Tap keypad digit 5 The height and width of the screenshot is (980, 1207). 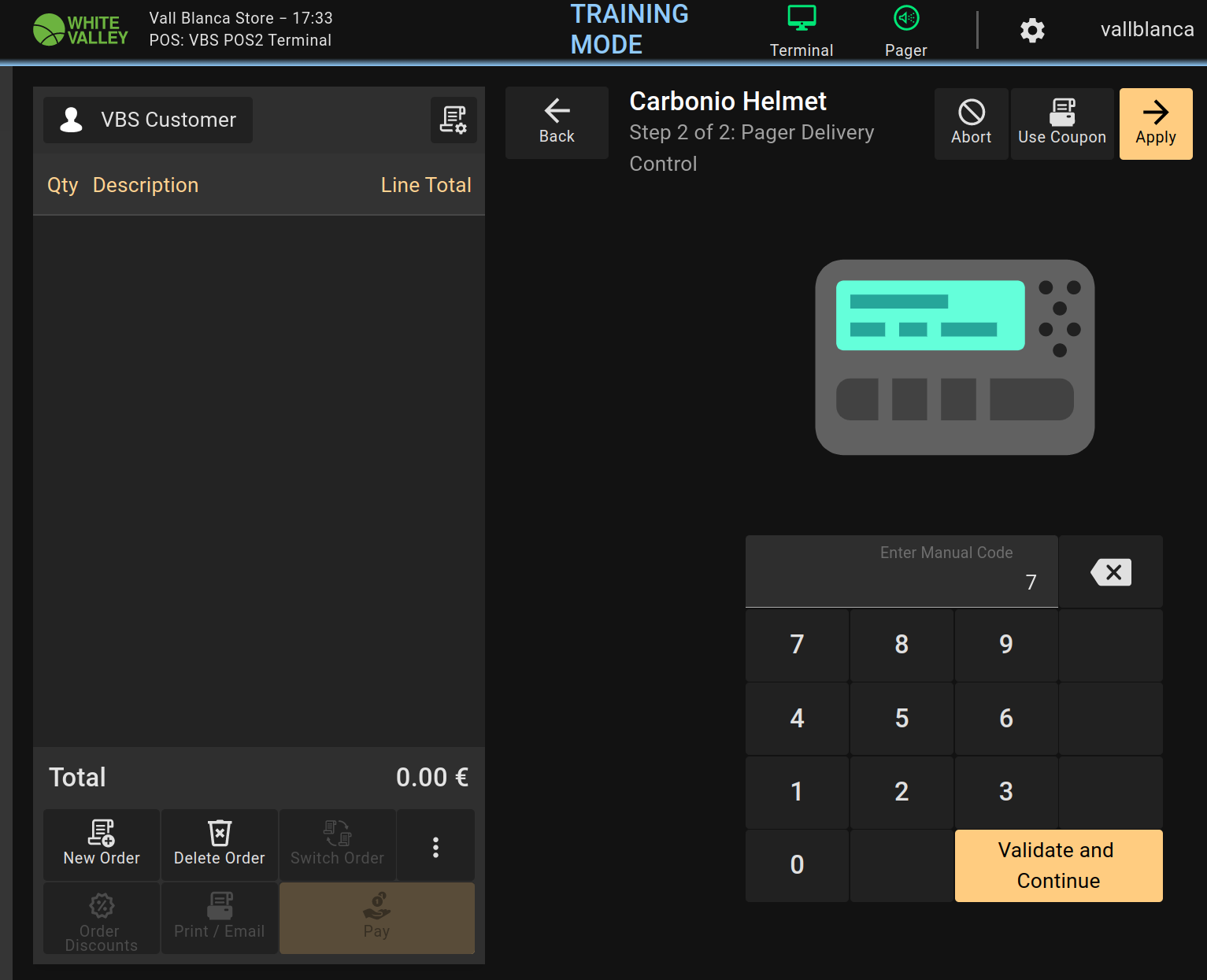pos(902,719)
